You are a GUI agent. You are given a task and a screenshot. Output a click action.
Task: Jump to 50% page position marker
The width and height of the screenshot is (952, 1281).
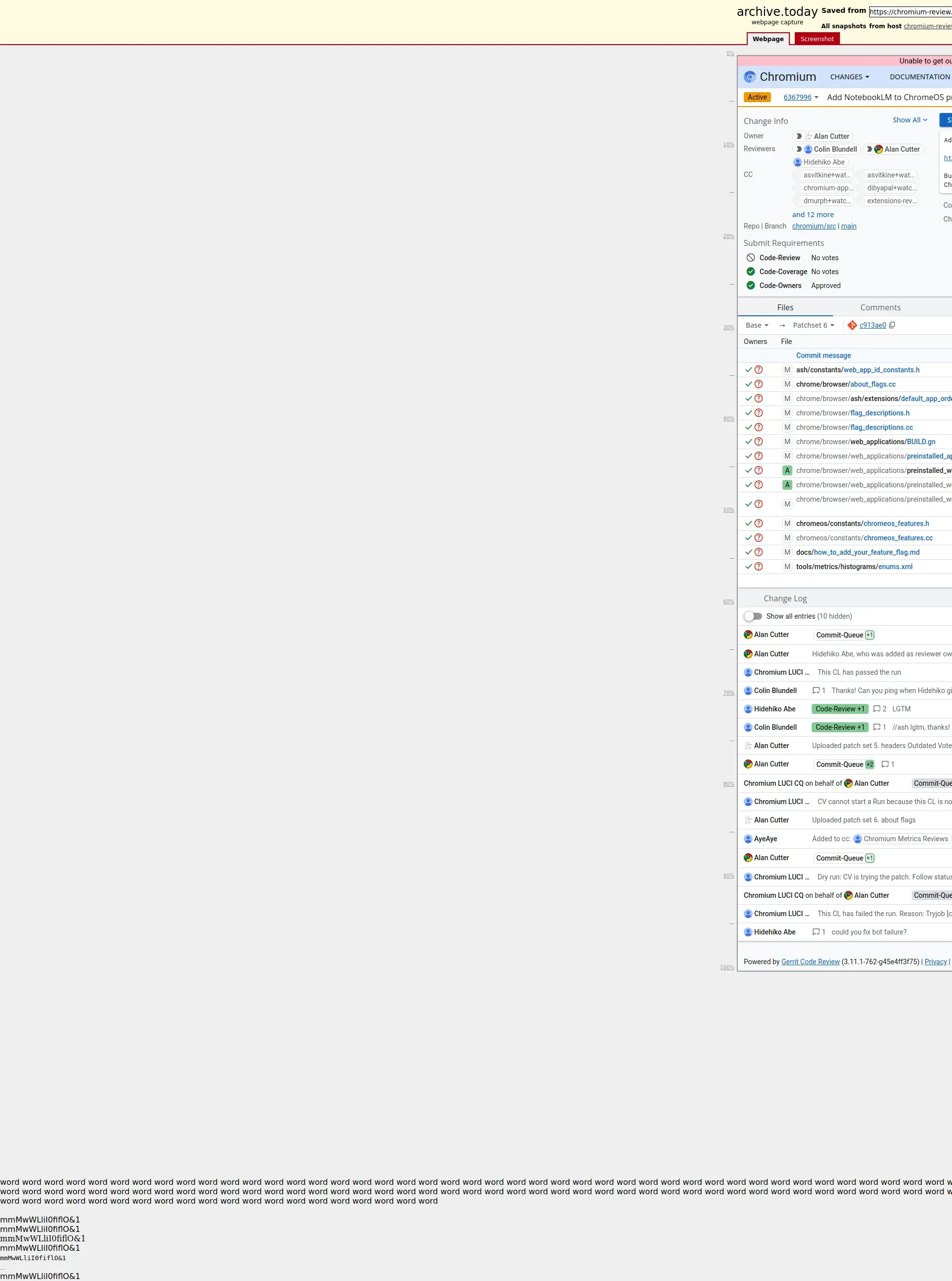pyautogui.click(x=728, y=510)
